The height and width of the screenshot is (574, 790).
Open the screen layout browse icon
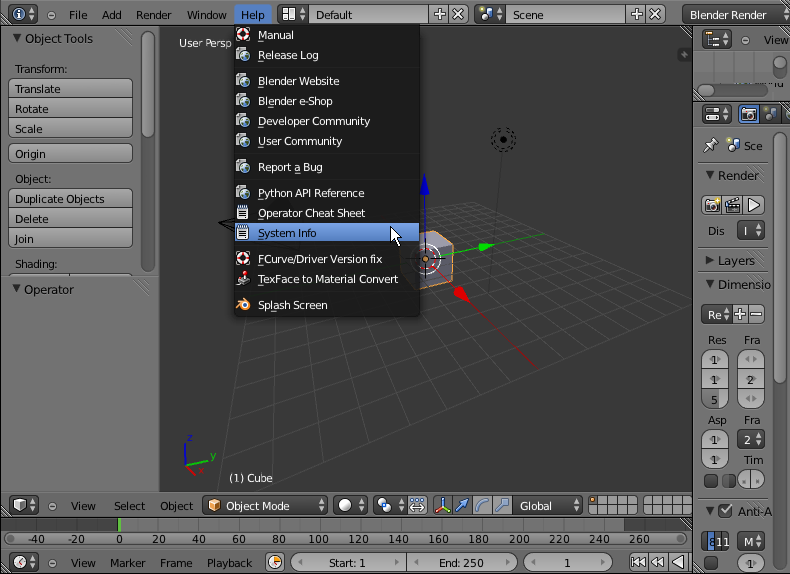point(294,15)
